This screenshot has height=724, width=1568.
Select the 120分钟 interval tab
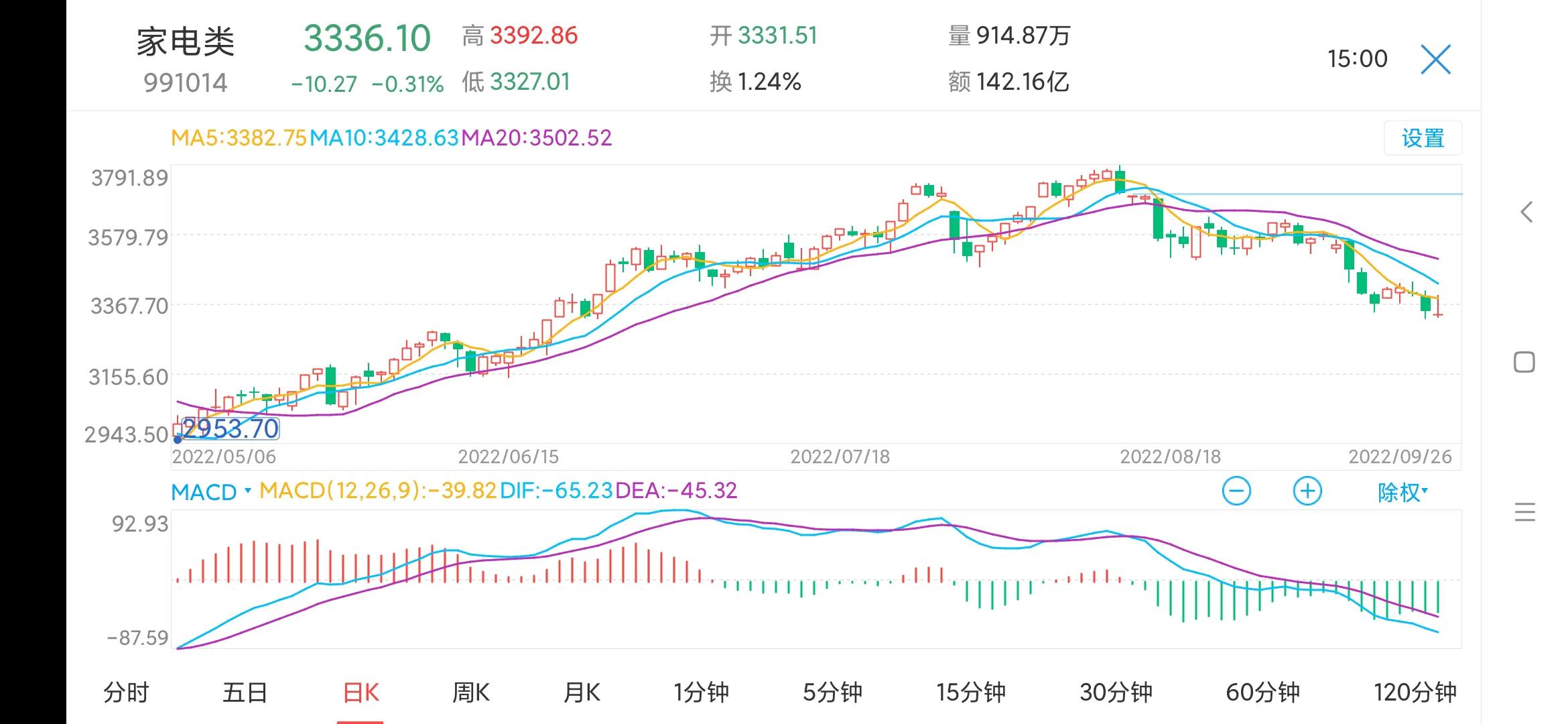pos(1415,692)
